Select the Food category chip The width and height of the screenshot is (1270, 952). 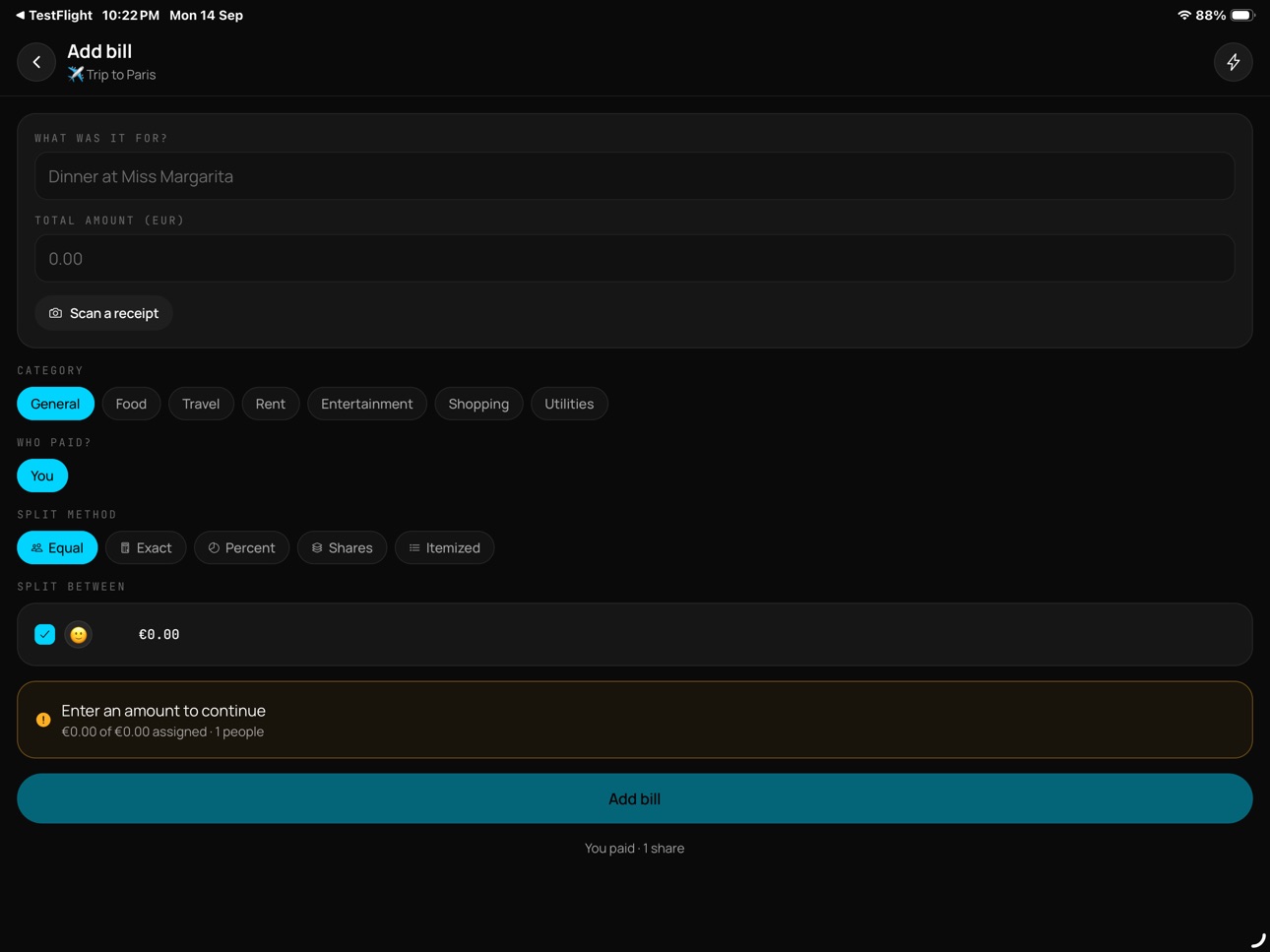tap(131, 404)
